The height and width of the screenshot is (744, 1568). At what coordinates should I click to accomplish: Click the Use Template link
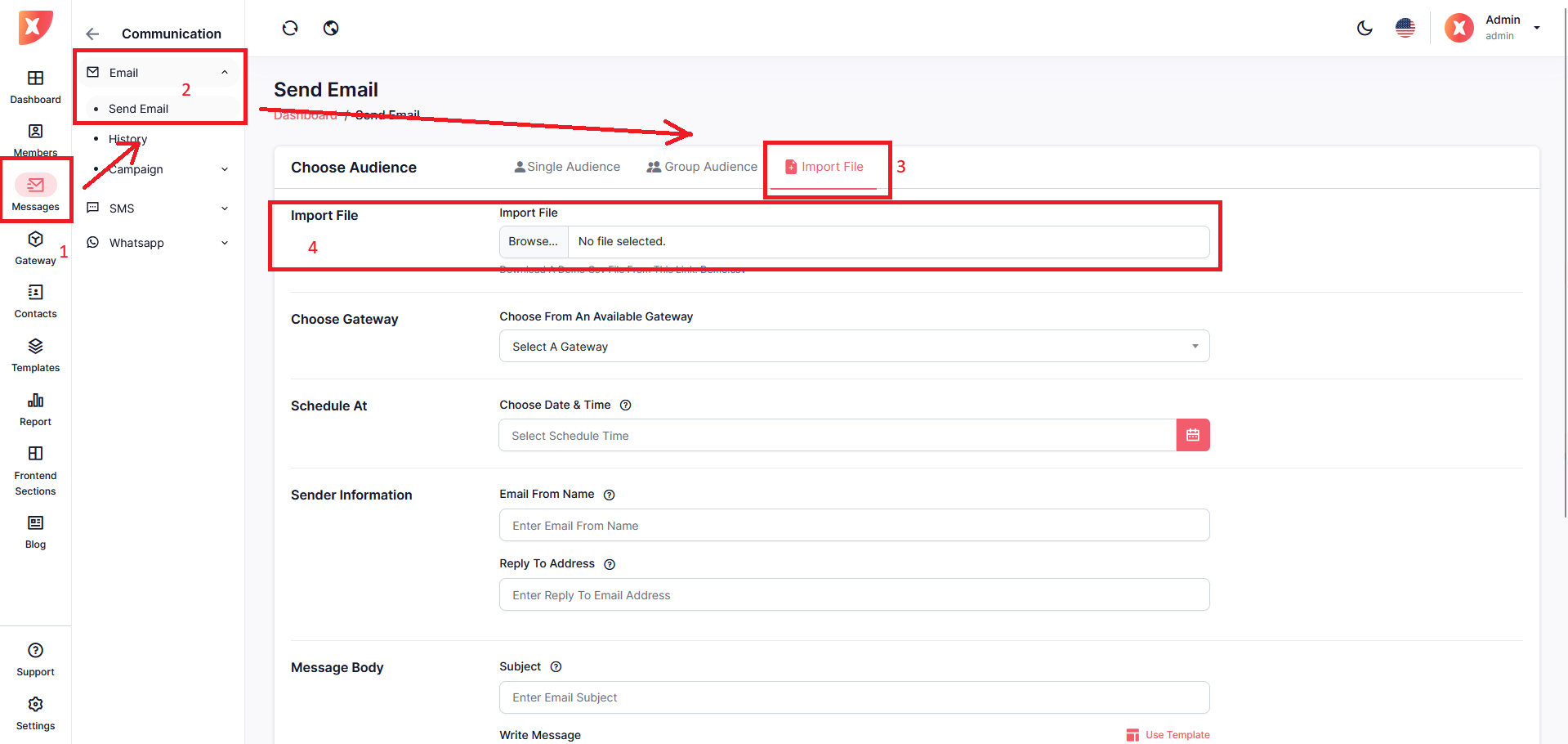pyautogui.click(x=1168, y=735)
